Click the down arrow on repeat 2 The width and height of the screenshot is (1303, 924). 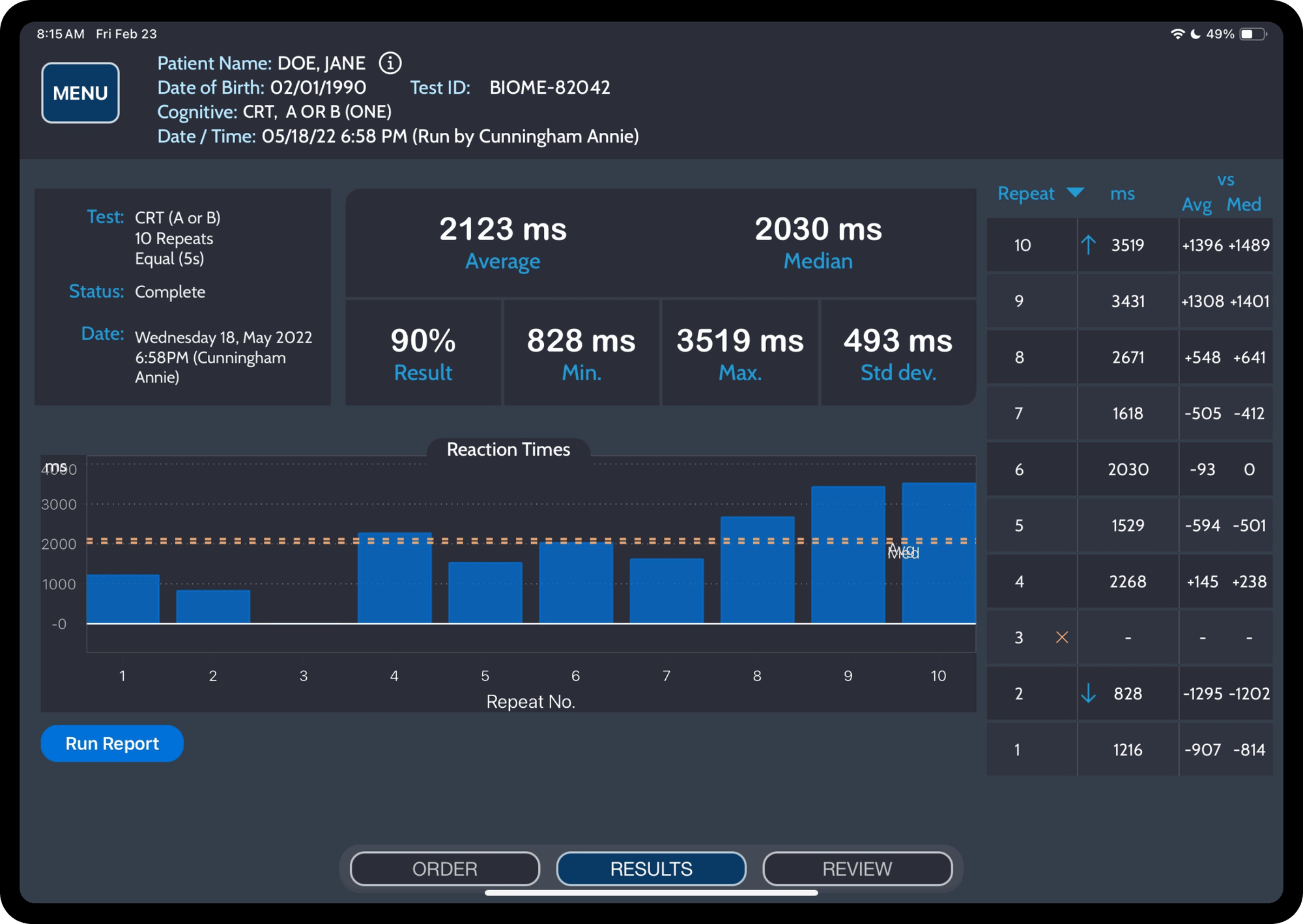1088,693
